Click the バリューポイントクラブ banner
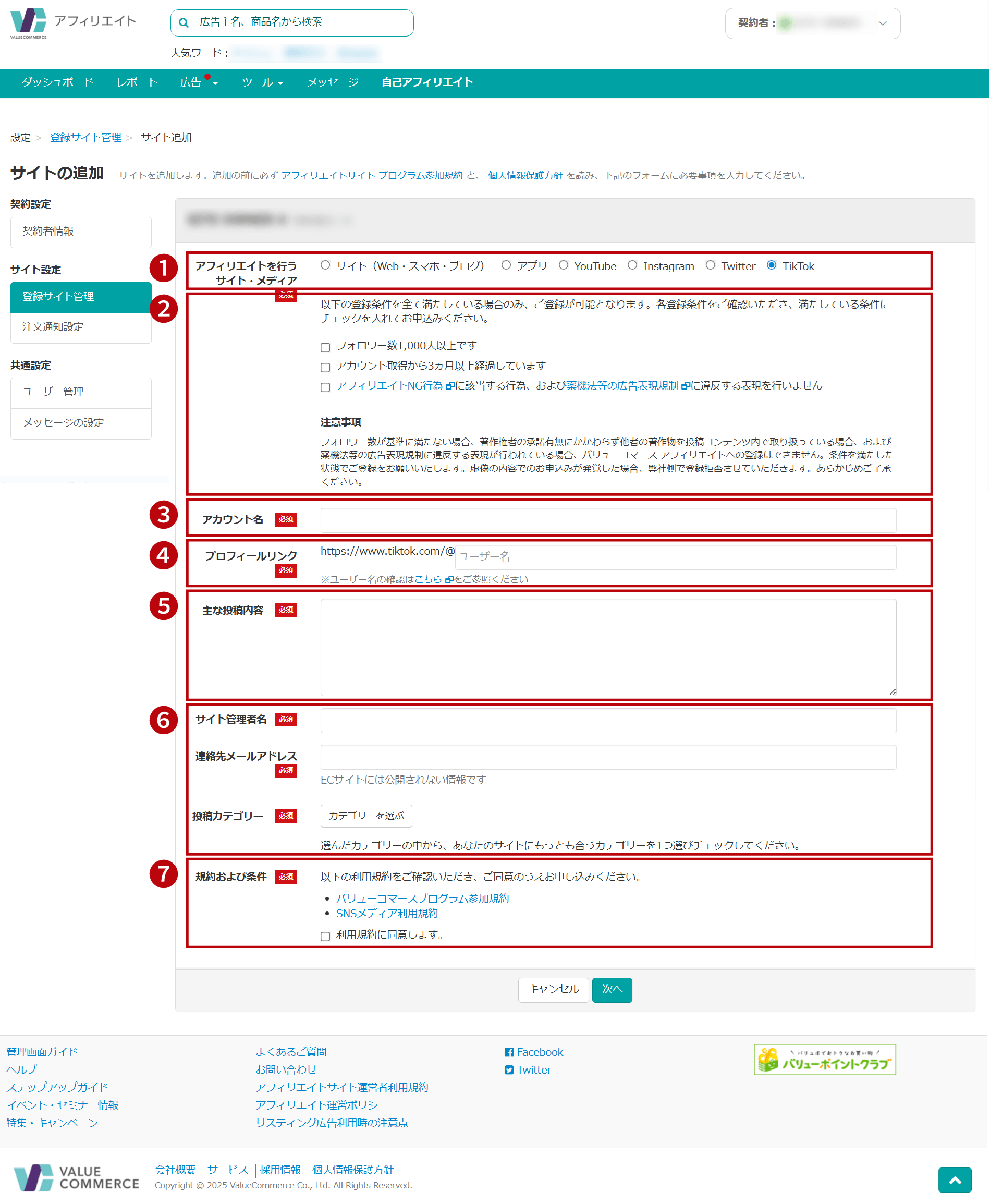Image resolution: width=990 pixels, height=1204 pixels. click(x=824, y=1059)
